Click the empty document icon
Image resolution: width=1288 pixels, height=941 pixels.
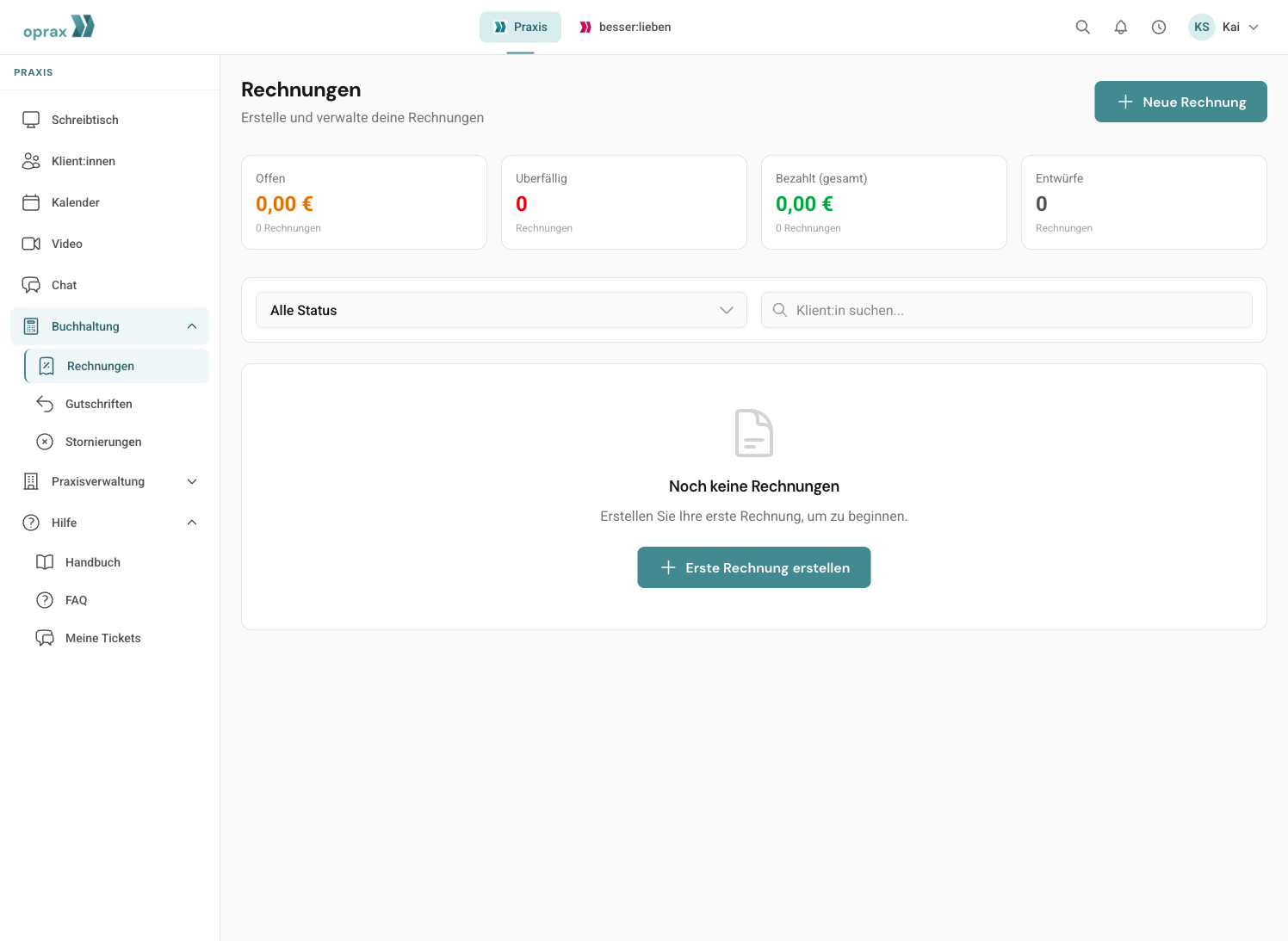(x=754, y=433)
